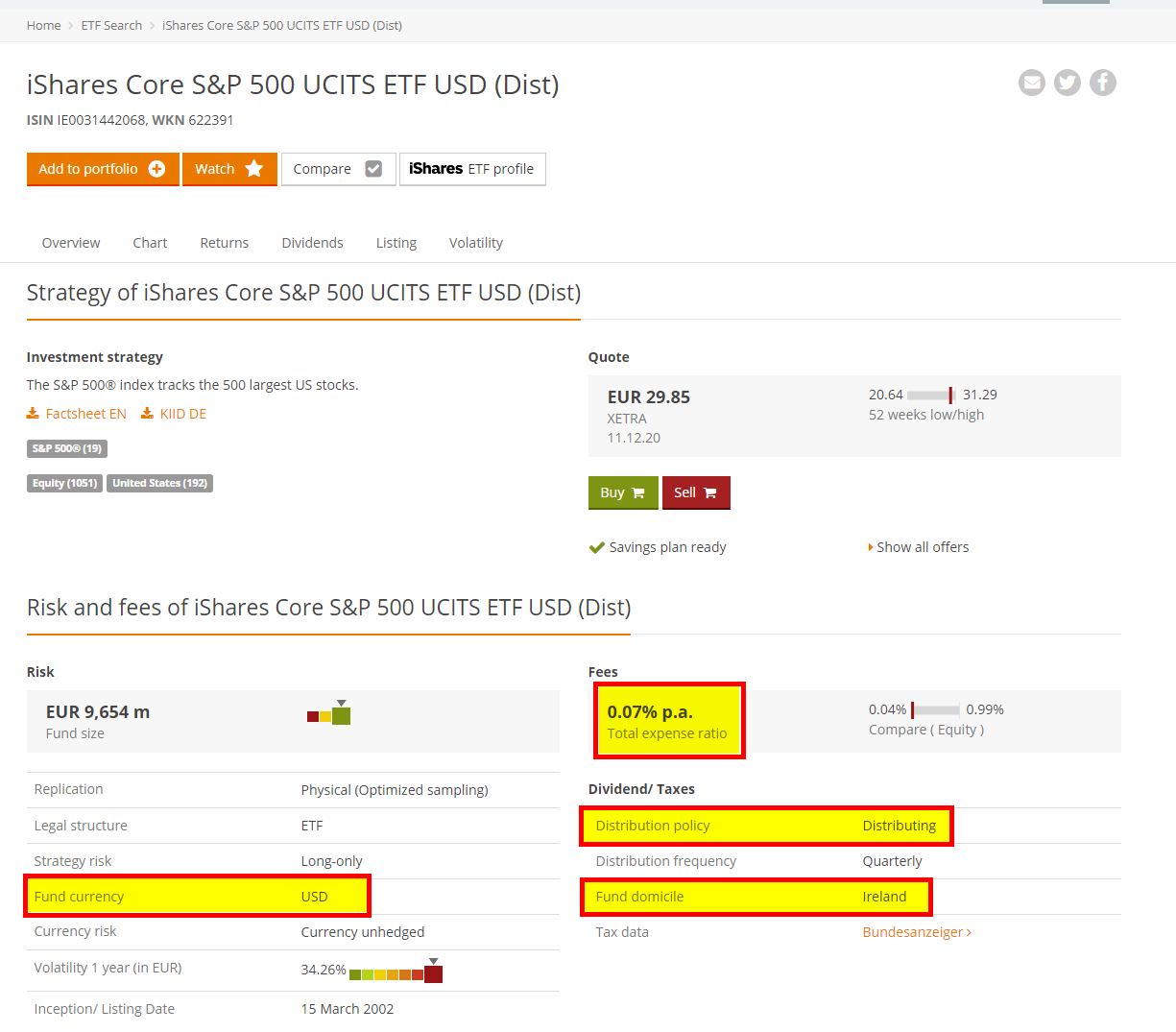Switch to the Chart tab

pos(150,243)
